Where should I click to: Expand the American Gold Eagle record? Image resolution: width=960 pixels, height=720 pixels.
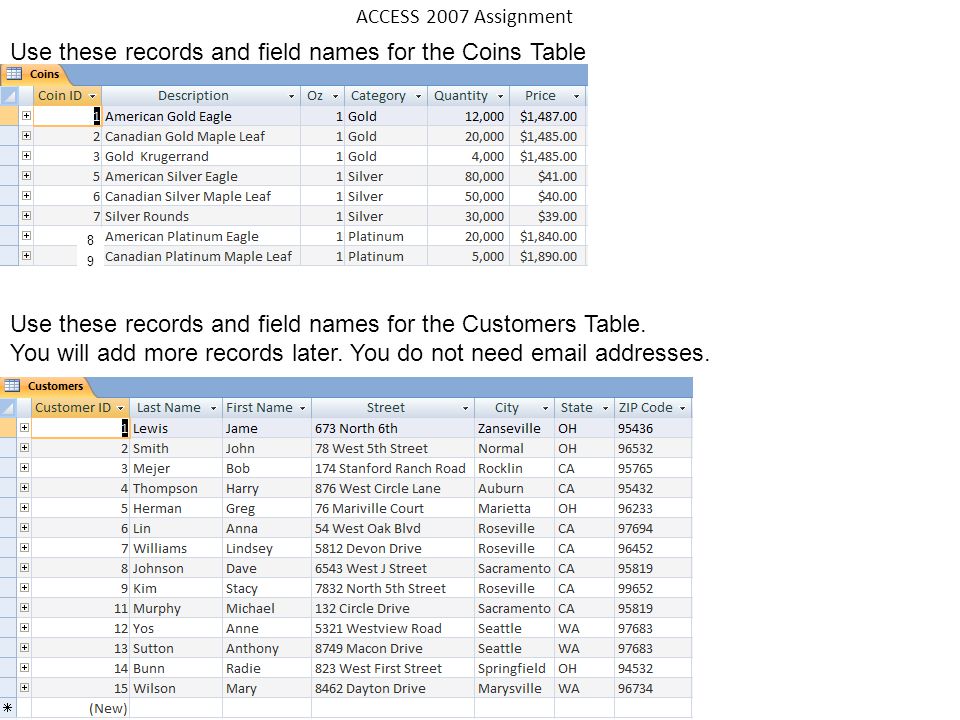[26, 116]
